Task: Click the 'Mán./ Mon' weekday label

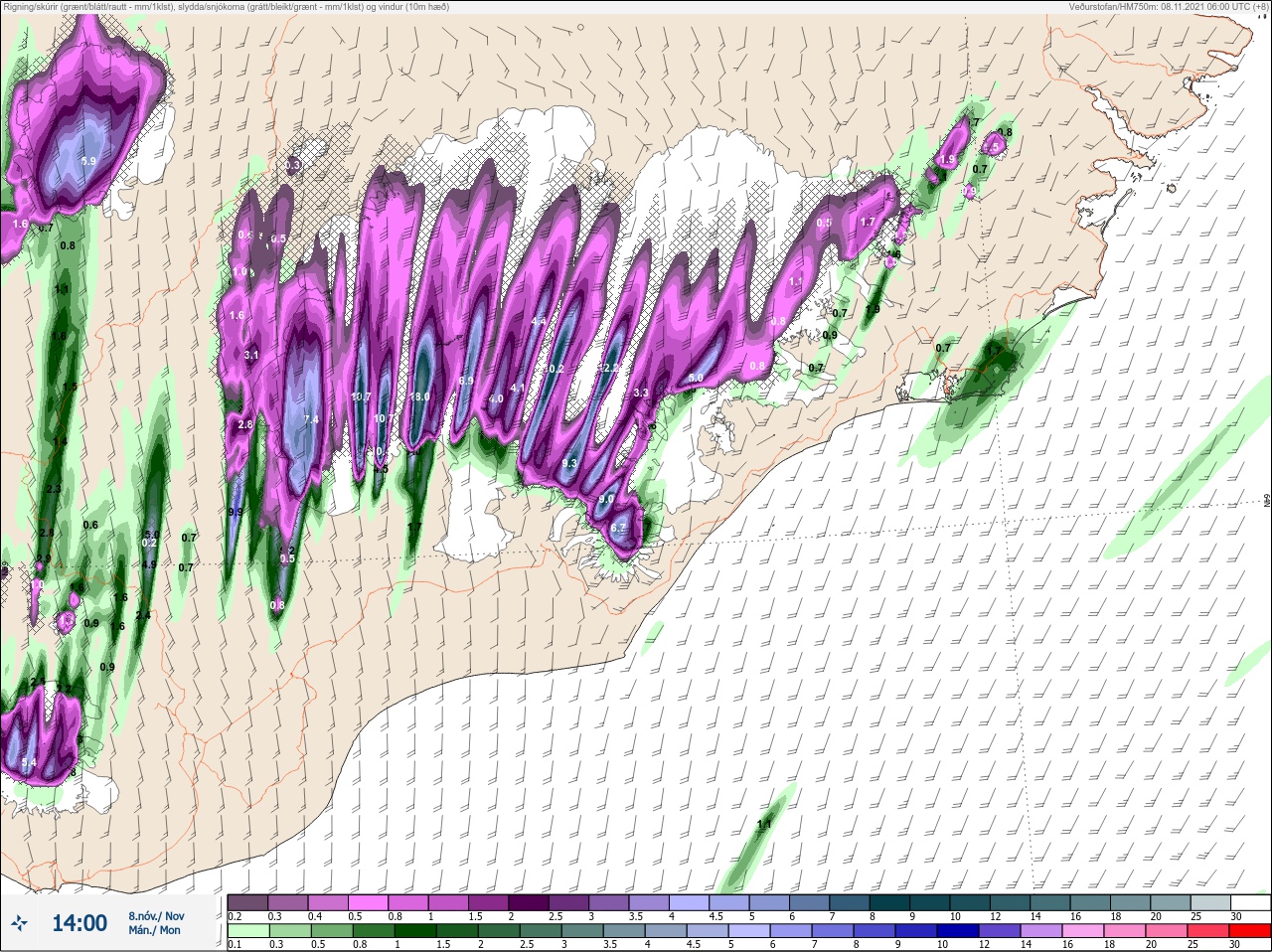Action: (154, 931)
